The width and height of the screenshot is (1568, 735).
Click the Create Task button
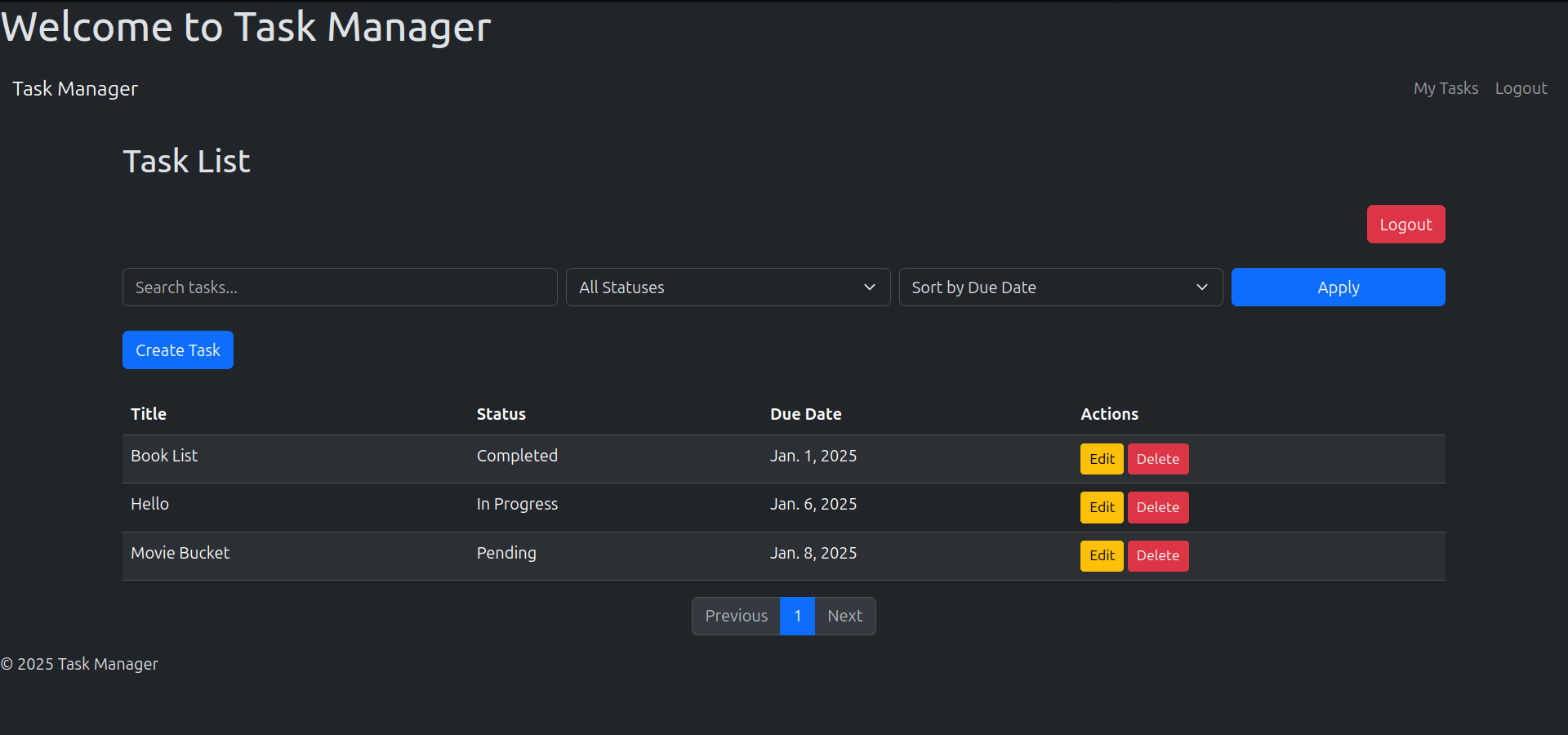(177, 350)
